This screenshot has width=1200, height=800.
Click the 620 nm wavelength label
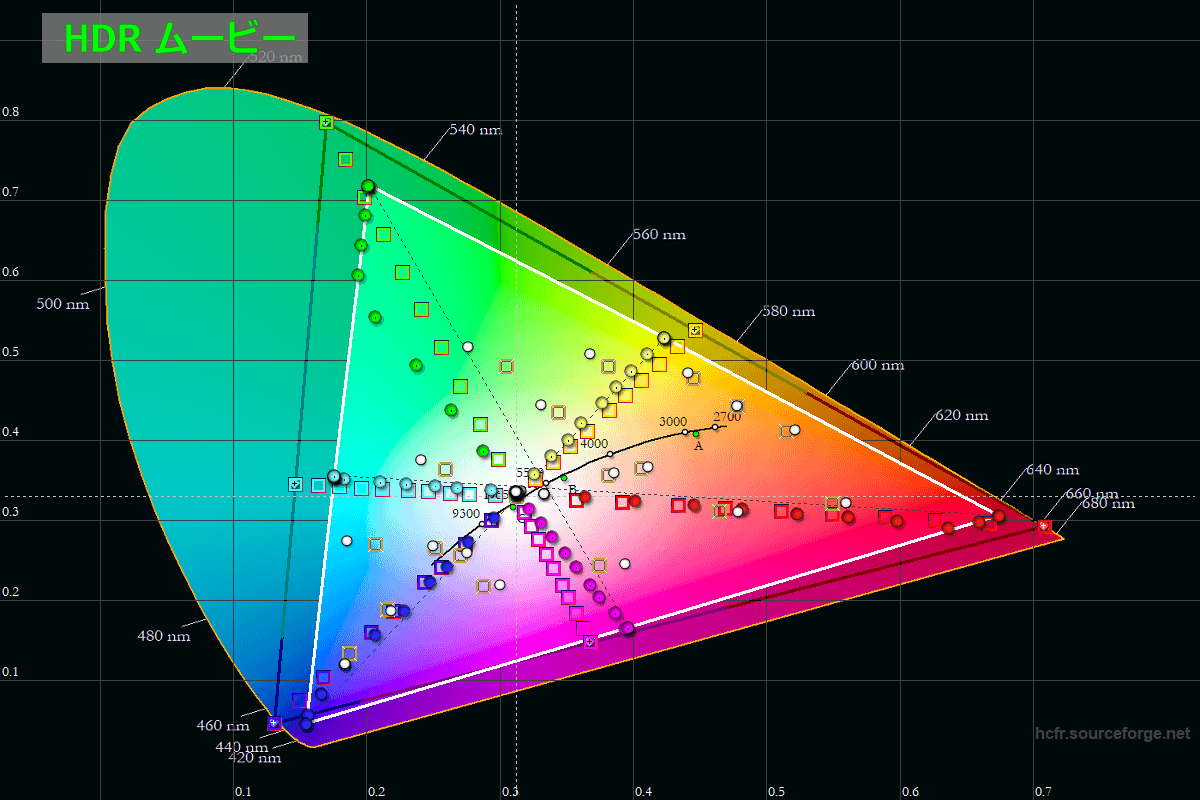pyautogui.click(x=961, y=415)
